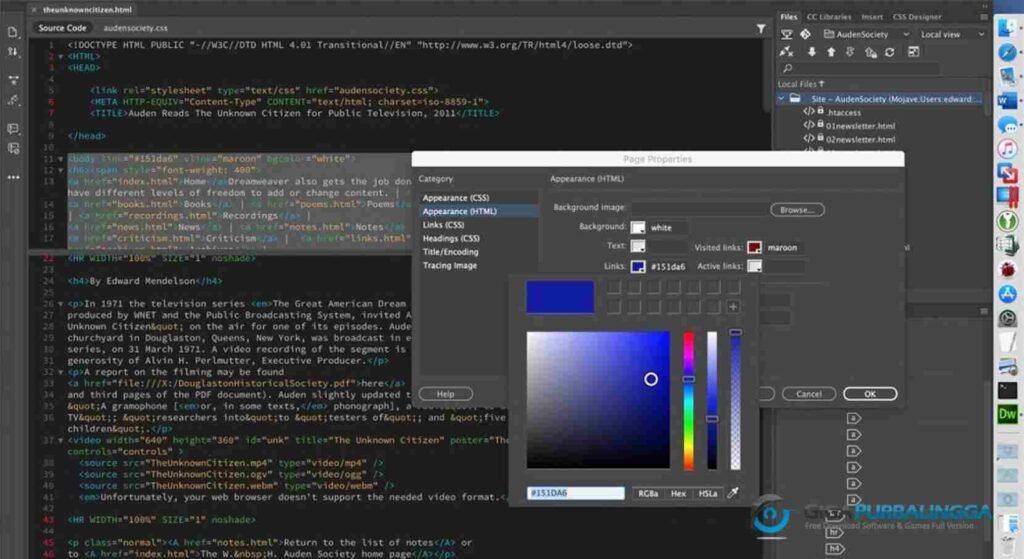The image size is (1024, 559).
Task: Click the Help button in Page Properties
Action: click(445, 394)
